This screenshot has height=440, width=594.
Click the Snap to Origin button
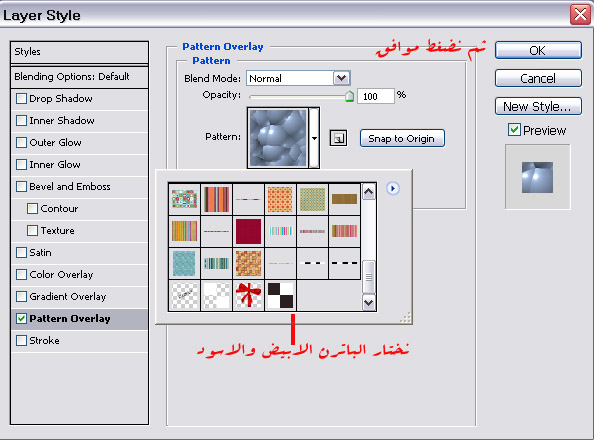402,138
